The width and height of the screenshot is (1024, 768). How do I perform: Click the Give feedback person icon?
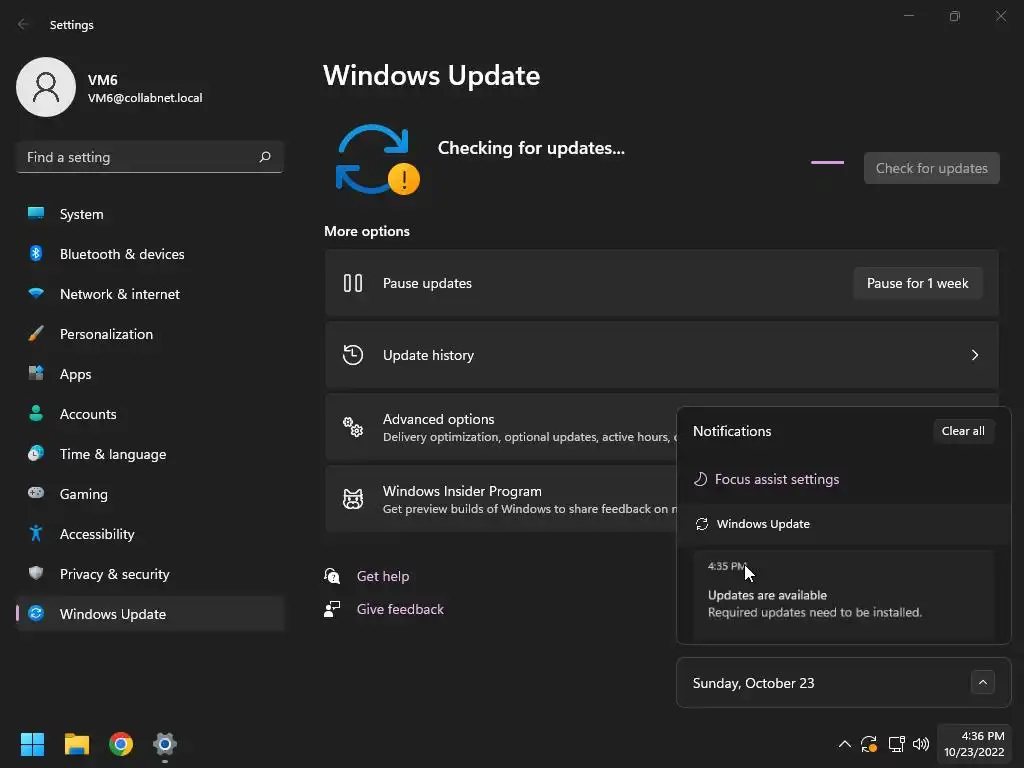pos(332,609)
